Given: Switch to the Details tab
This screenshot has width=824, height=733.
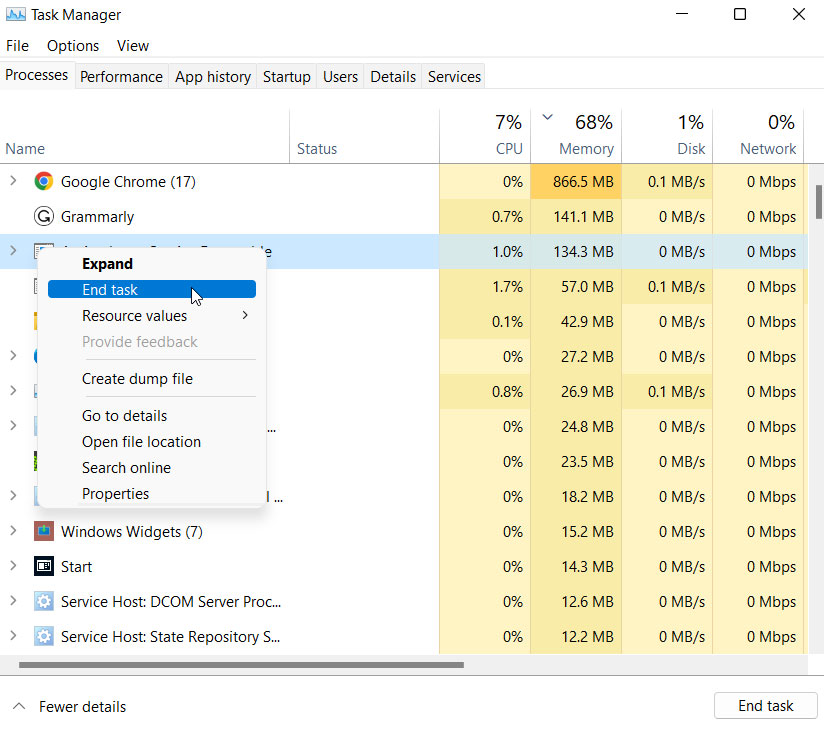Looking at the screenshot, I should (393, 77).
